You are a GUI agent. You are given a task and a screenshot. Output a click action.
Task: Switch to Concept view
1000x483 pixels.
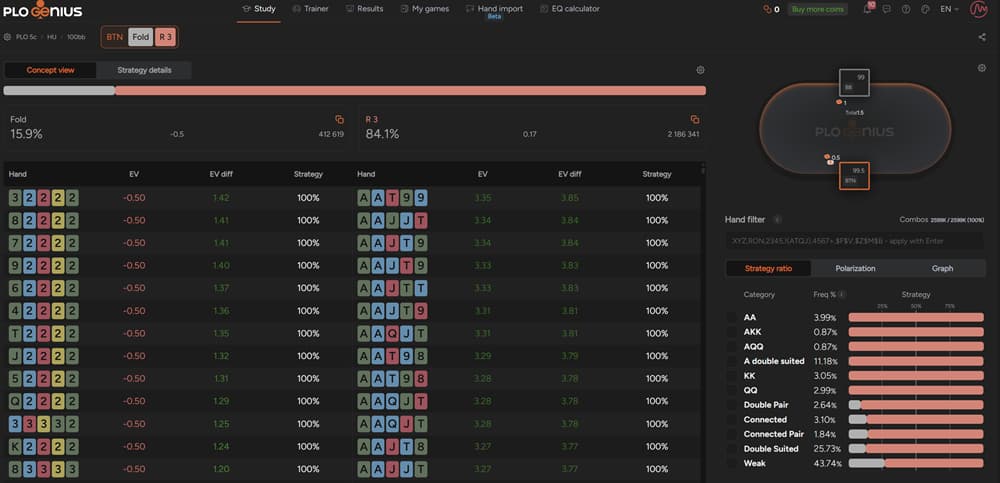point(50,70)
